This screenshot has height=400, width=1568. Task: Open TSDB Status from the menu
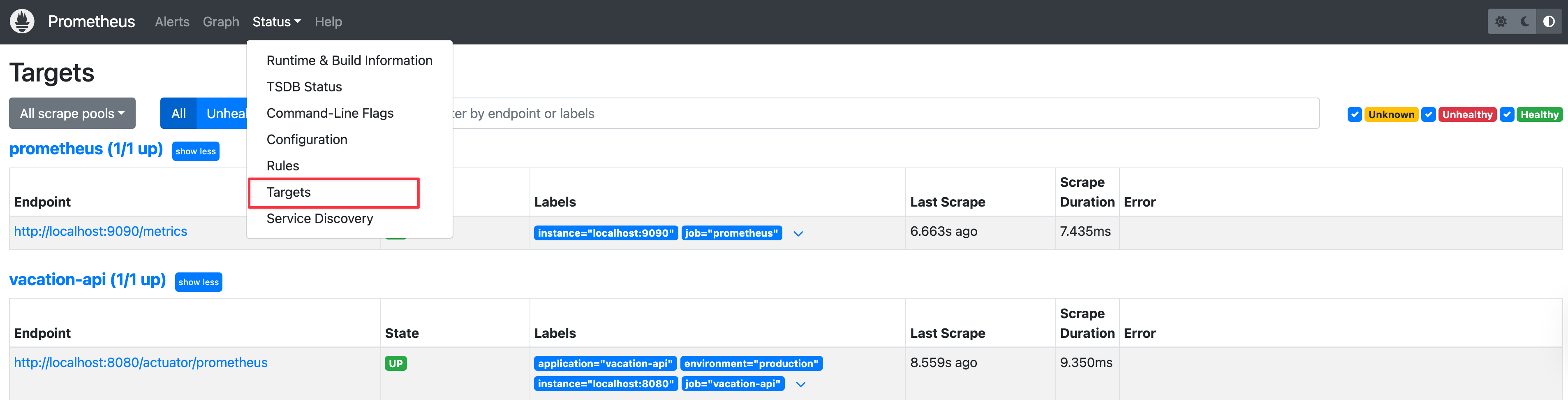pyautogui.click(x=304, y=87)
